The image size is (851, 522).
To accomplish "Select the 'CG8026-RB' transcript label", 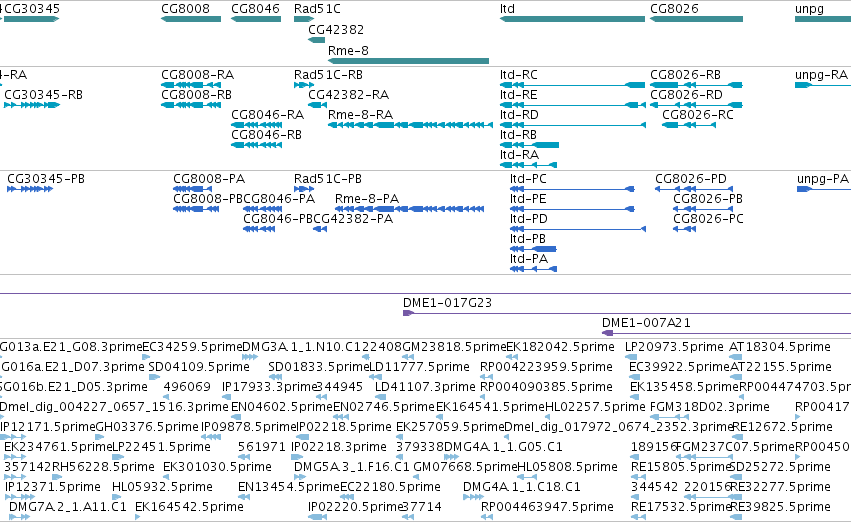I will tap(685, 75).
